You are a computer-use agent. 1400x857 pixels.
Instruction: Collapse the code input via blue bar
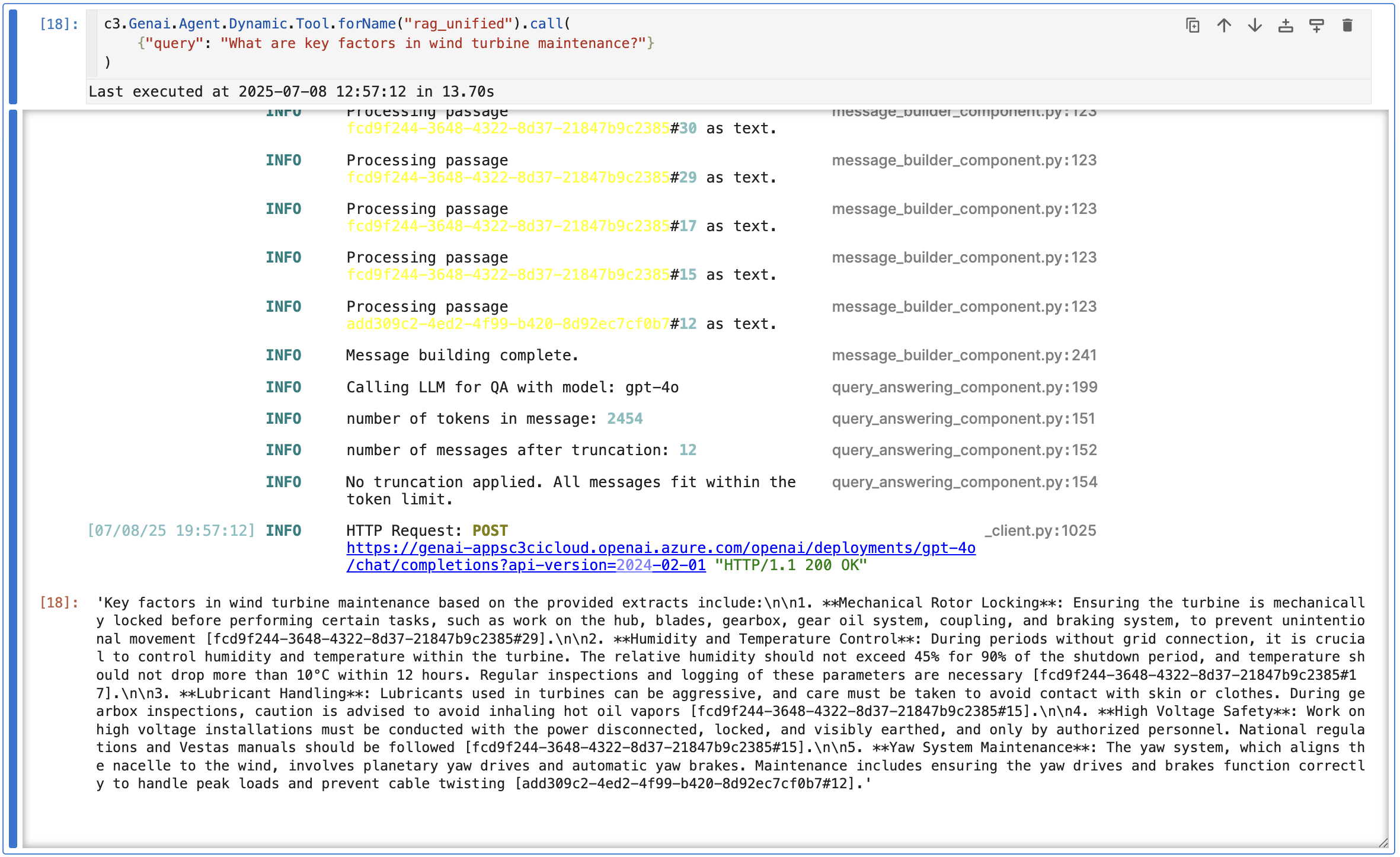pos(13,56)
